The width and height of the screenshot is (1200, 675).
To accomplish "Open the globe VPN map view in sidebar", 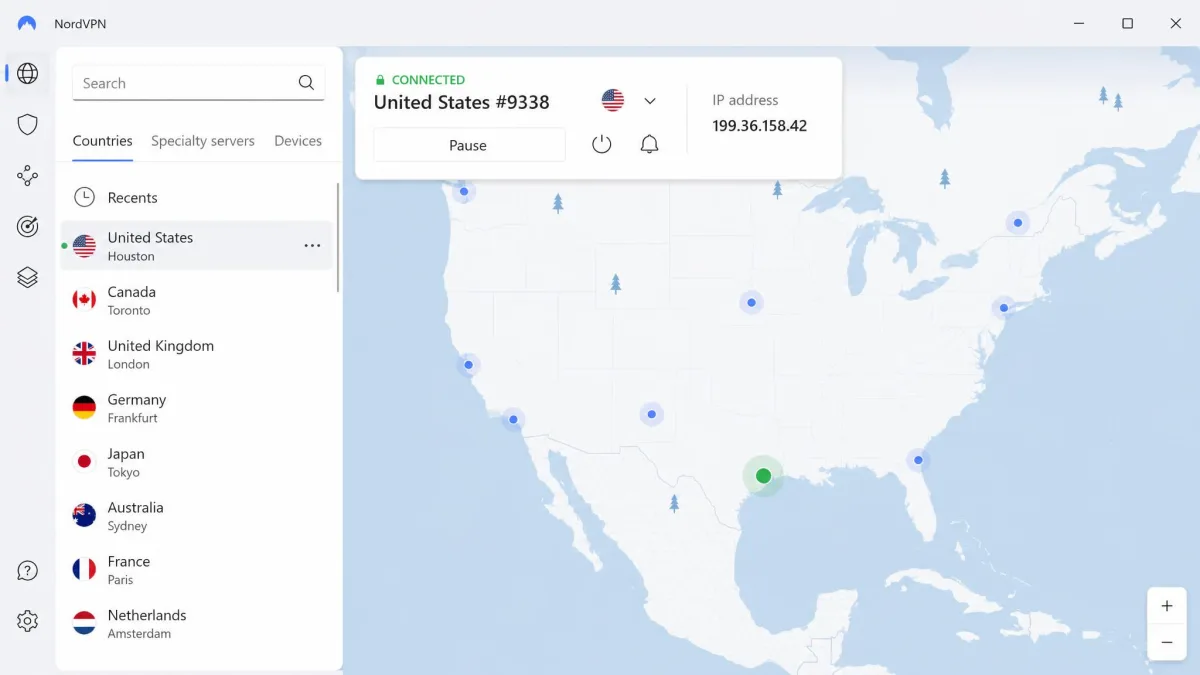I will click(x=28, y=73).
